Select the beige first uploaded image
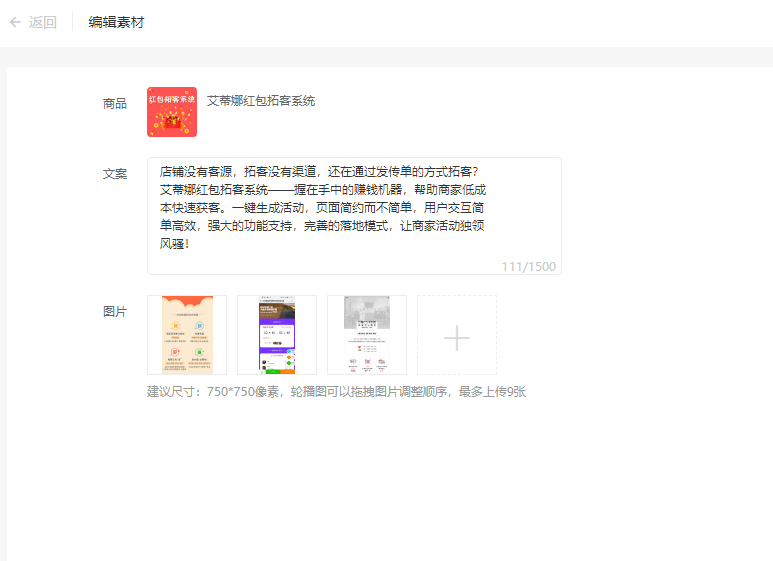The height and width of the screenshot is (561, 773). (x=187, y=335)
